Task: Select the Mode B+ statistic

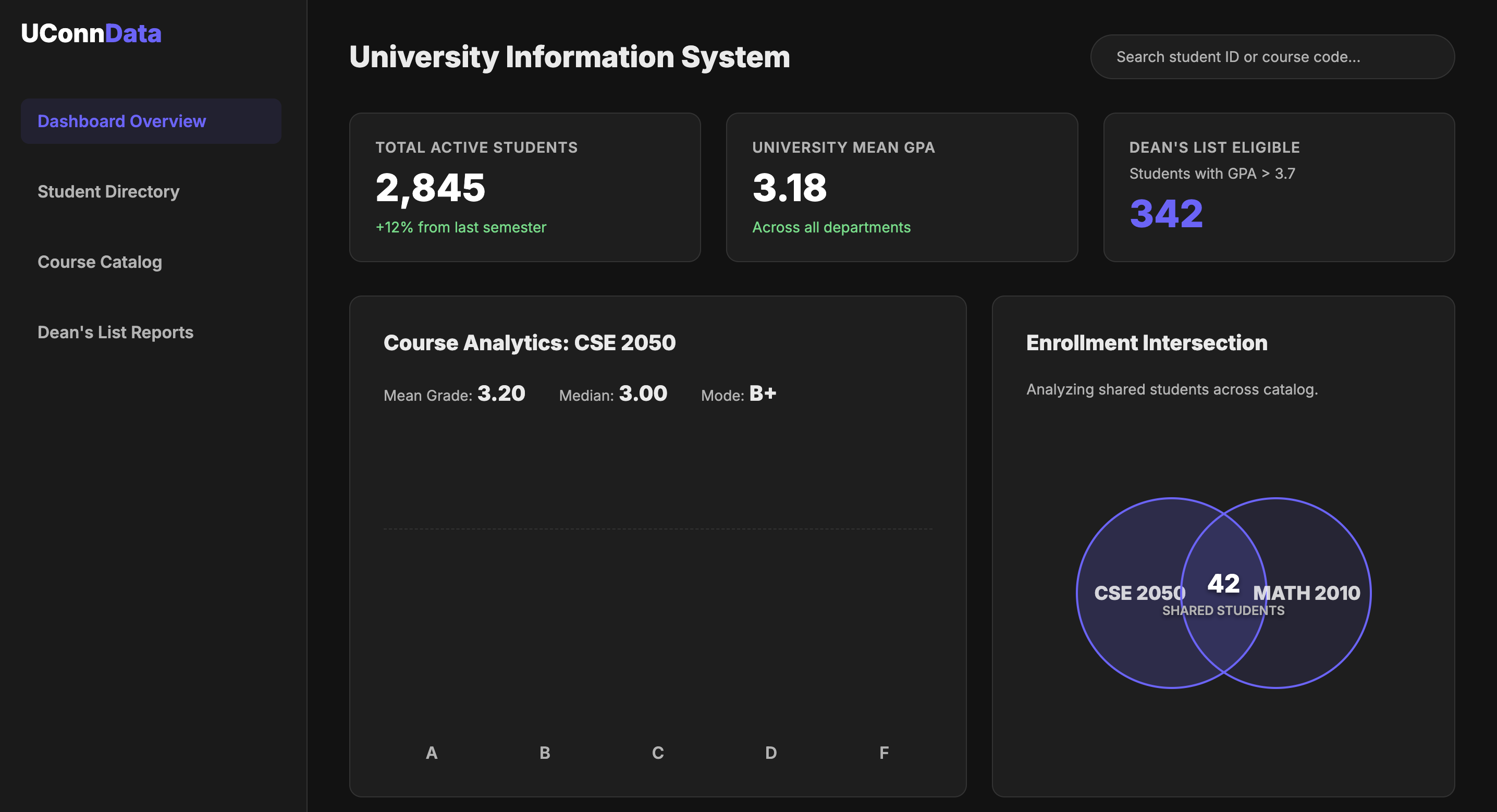Action: click(762, 393)
